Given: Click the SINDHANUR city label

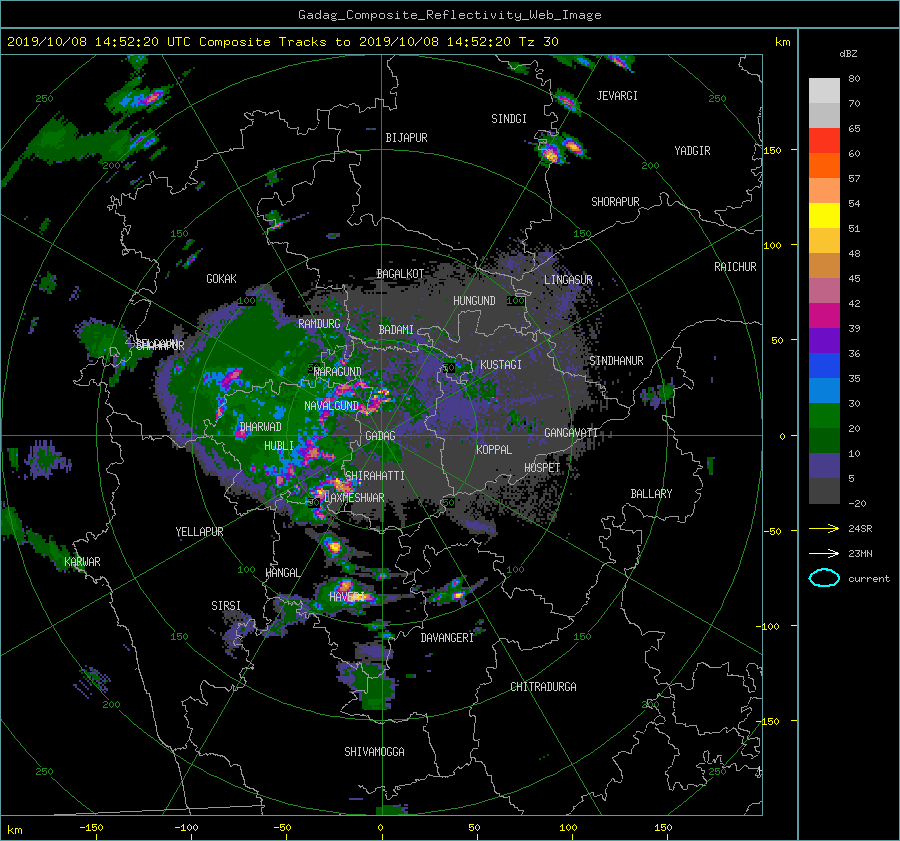Looking at the screenshot, I should click(x=616, y=361).
